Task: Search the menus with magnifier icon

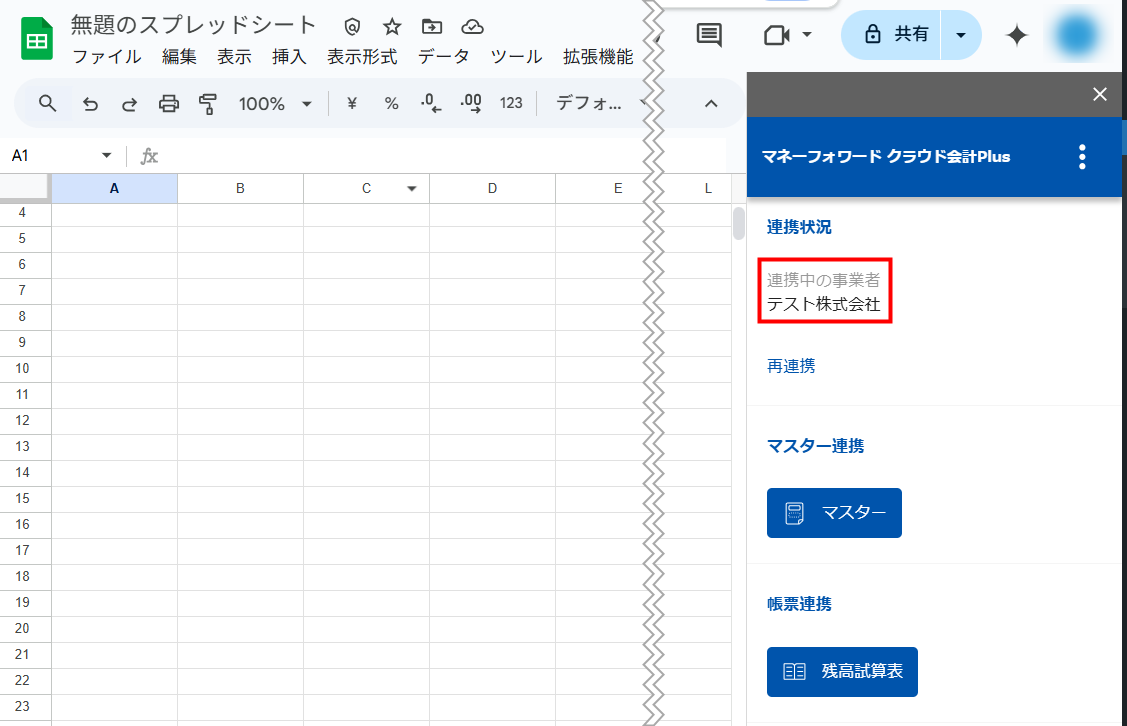Action: 47,104
